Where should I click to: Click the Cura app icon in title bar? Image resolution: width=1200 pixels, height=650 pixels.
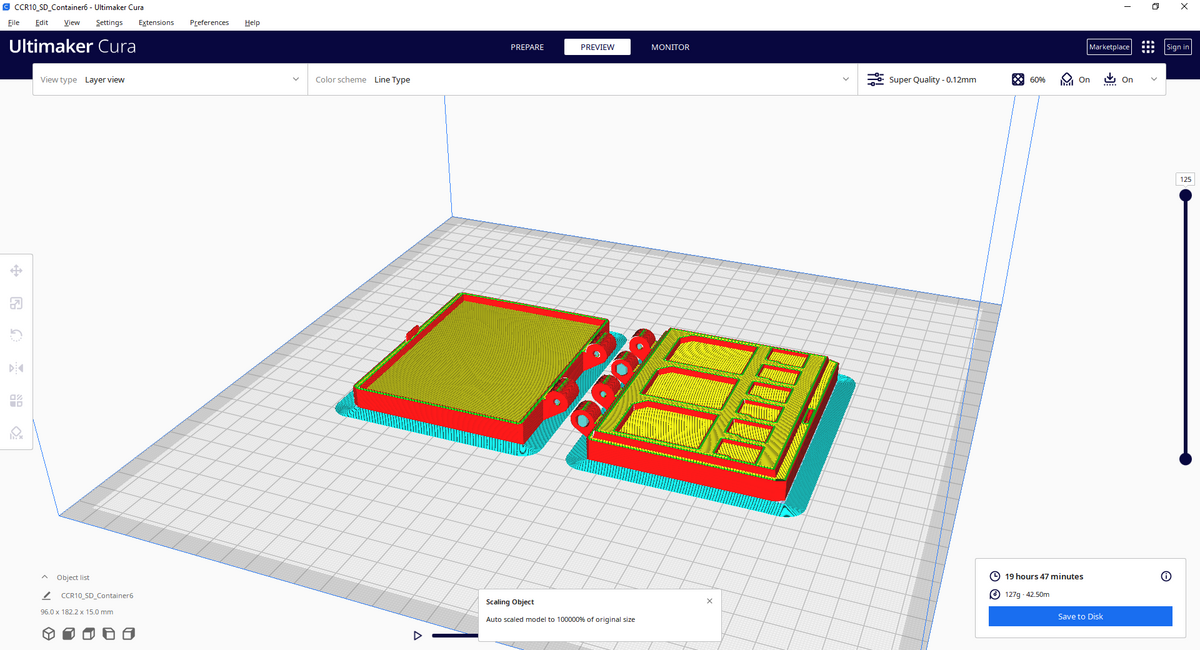coord(8,7)
